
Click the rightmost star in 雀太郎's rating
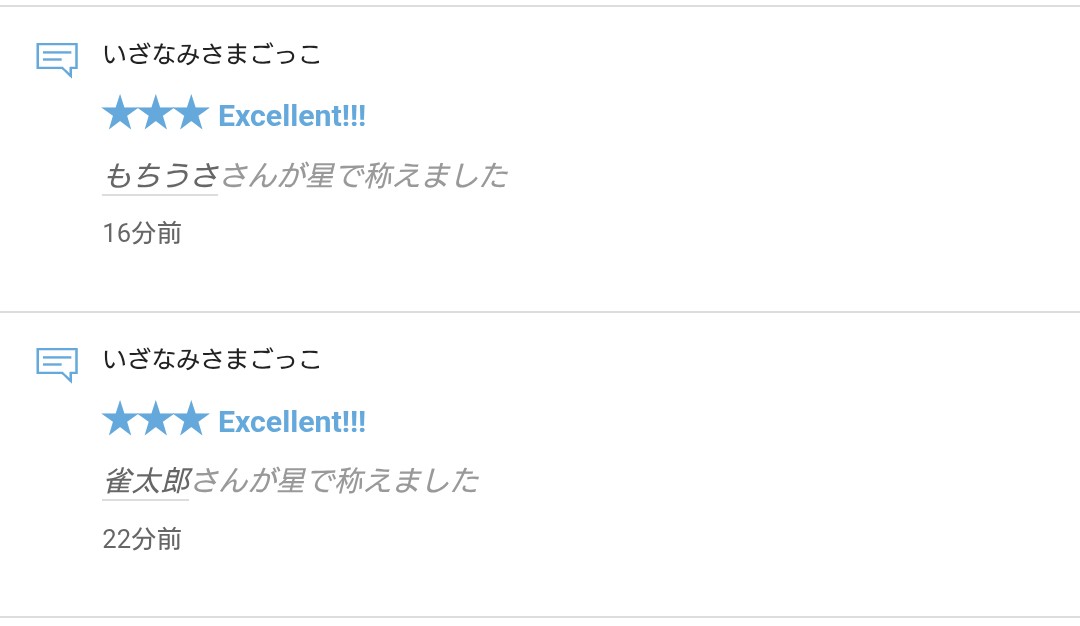pyautogui.click(x=191, y=419)
